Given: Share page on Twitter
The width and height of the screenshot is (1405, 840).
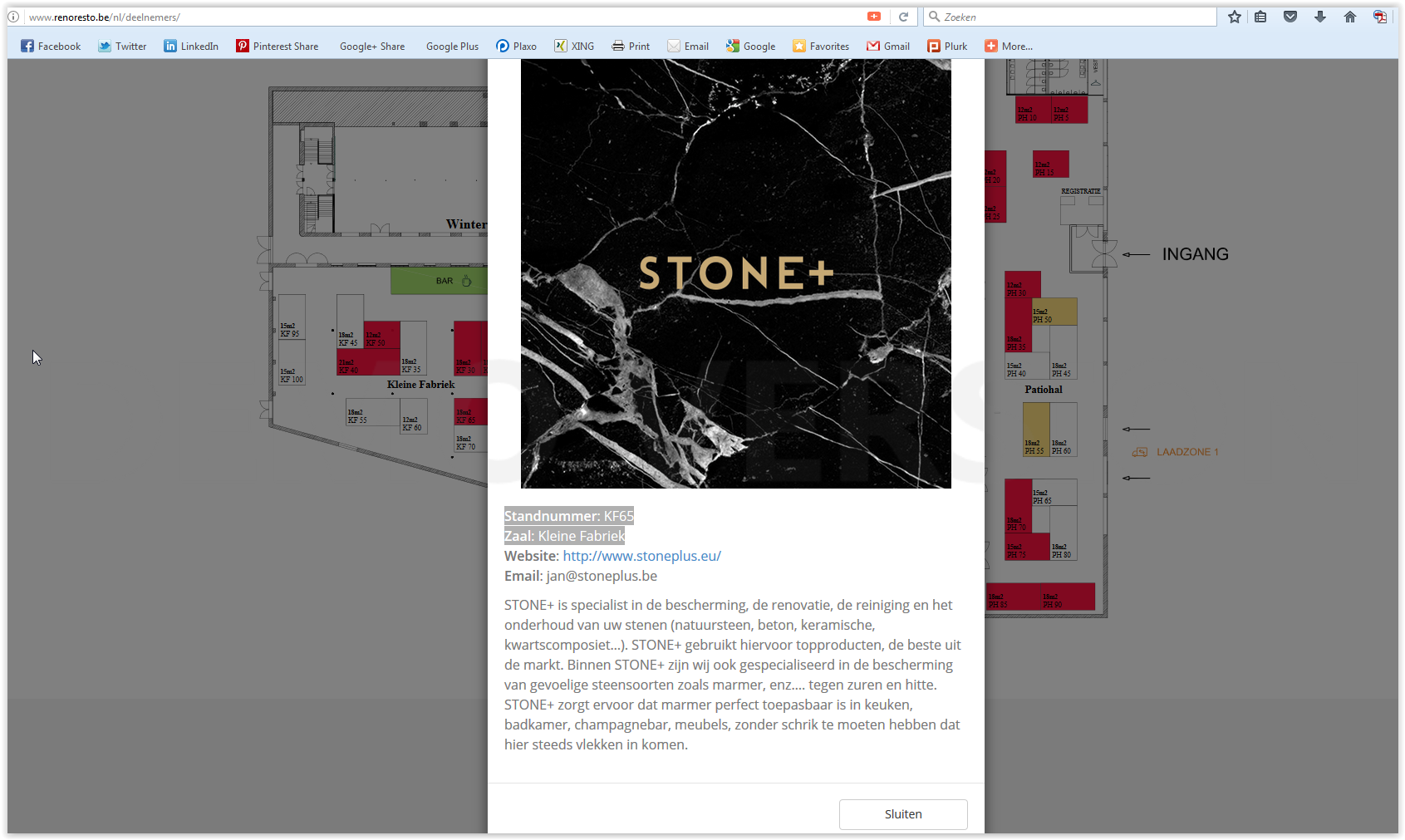Looking at the screenshot, I should 122,47.
